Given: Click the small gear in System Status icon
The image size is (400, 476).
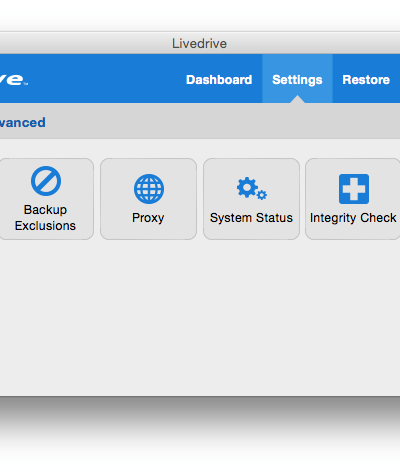Looking at the screenshot, I should pos(262,195).
